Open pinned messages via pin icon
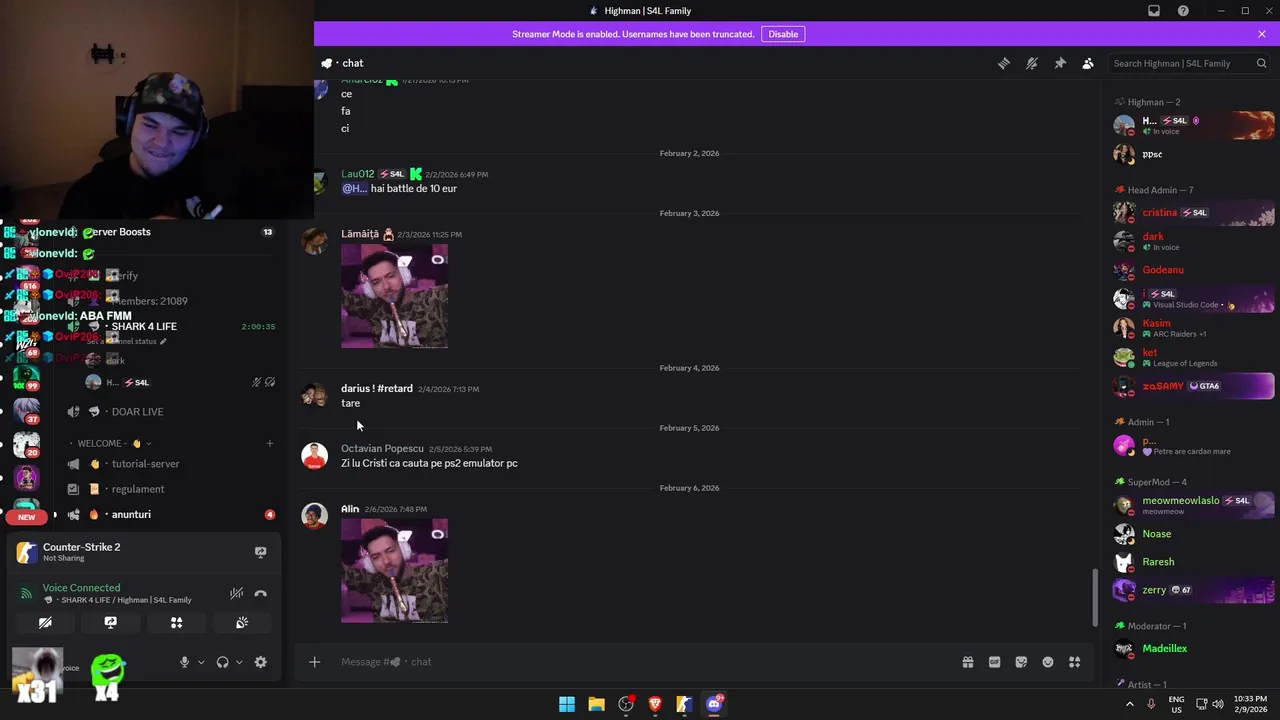The height and width of the screenshot is (720, 1280). click(1060, 63)
